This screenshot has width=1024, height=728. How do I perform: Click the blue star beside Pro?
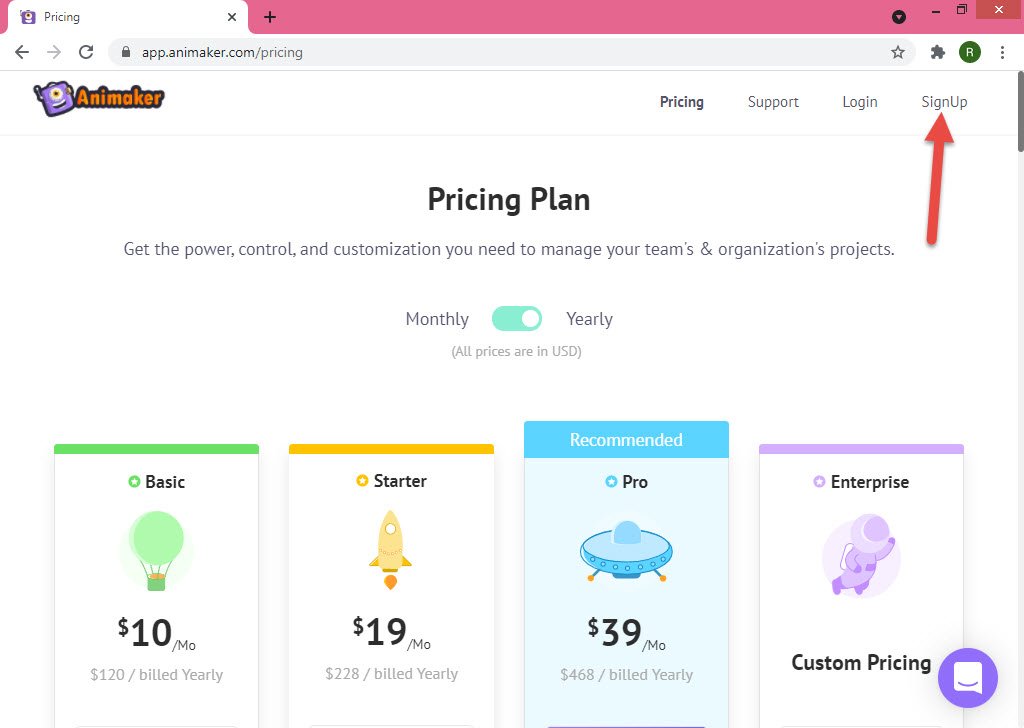(611, 482)
